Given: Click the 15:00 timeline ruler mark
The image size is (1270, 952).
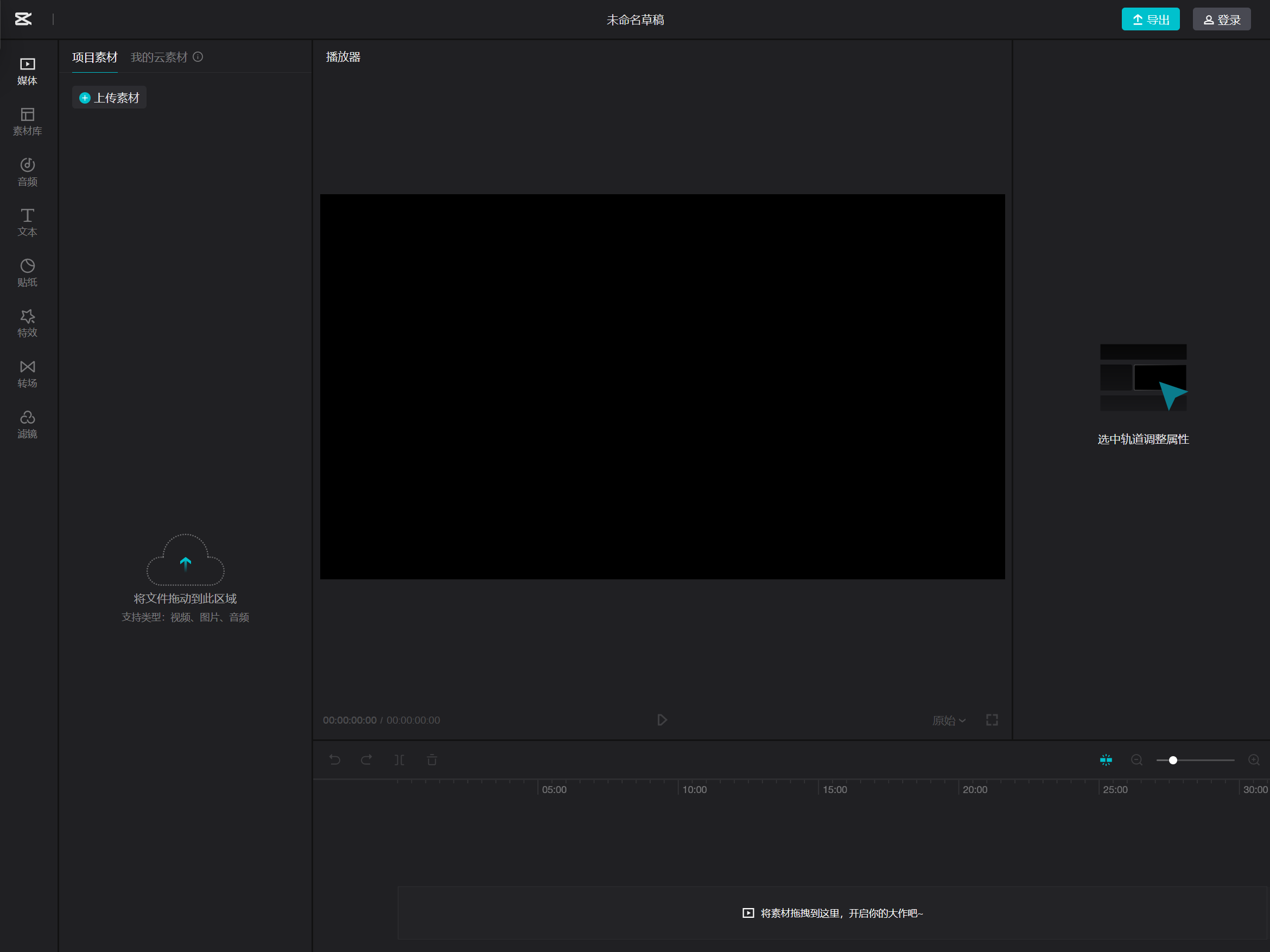Looking at the screenshot, I should pos(835,790).
